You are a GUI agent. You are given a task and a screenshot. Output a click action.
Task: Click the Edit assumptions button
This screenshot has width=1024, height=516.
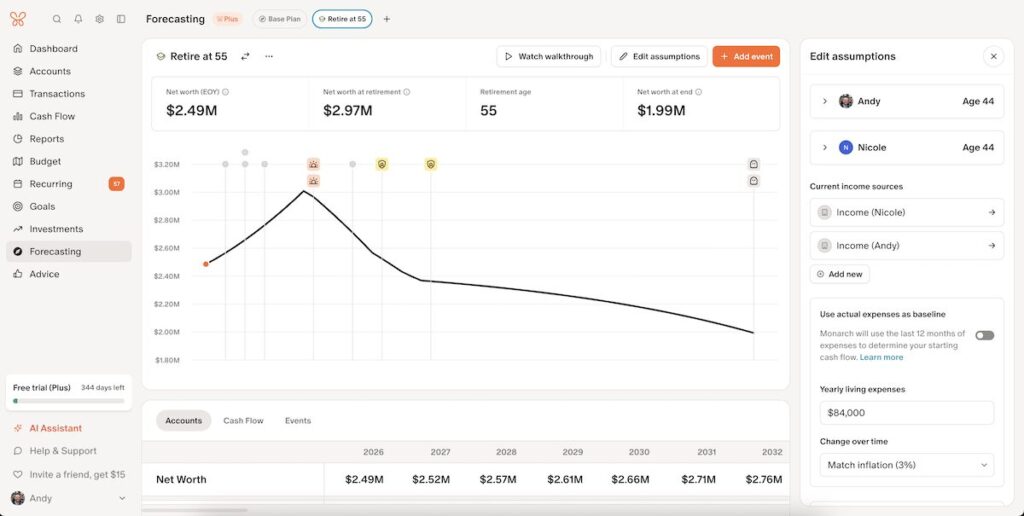click(660, 56)
